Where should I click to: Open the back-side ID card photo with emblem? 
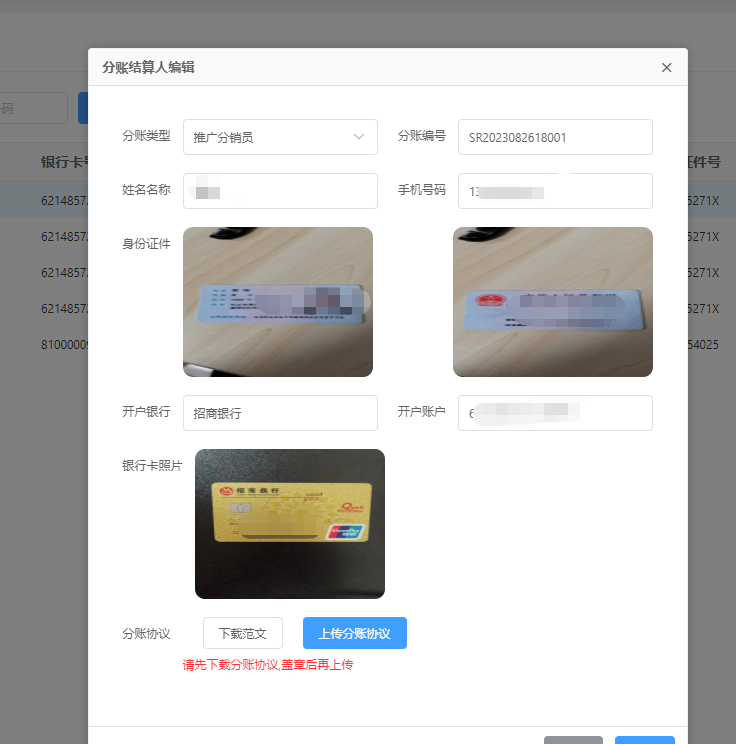pos(552,302)
